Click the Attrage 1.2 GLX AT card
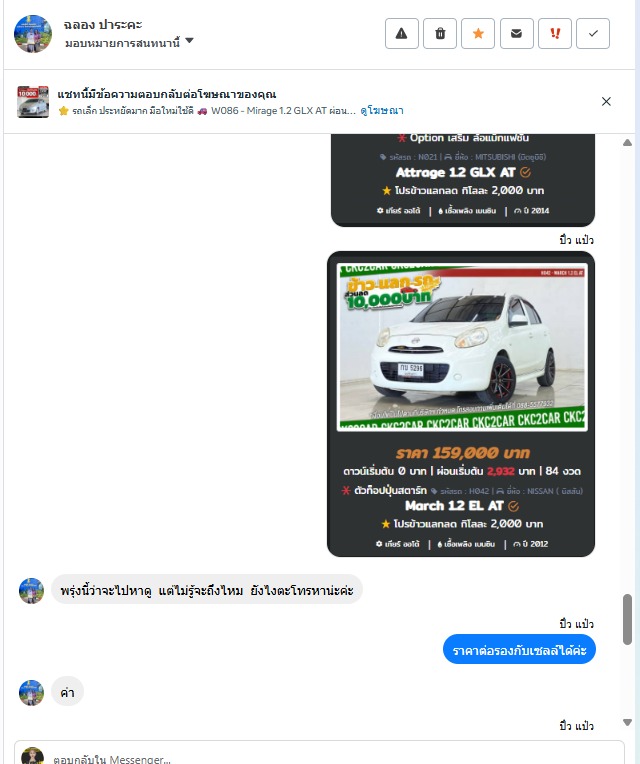The image size is (640, 764). pos(463,180)
